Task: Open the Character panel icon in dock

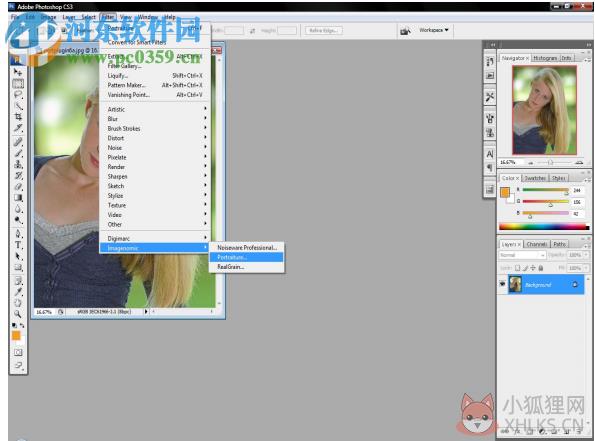Action: click(x=490, y=154)
